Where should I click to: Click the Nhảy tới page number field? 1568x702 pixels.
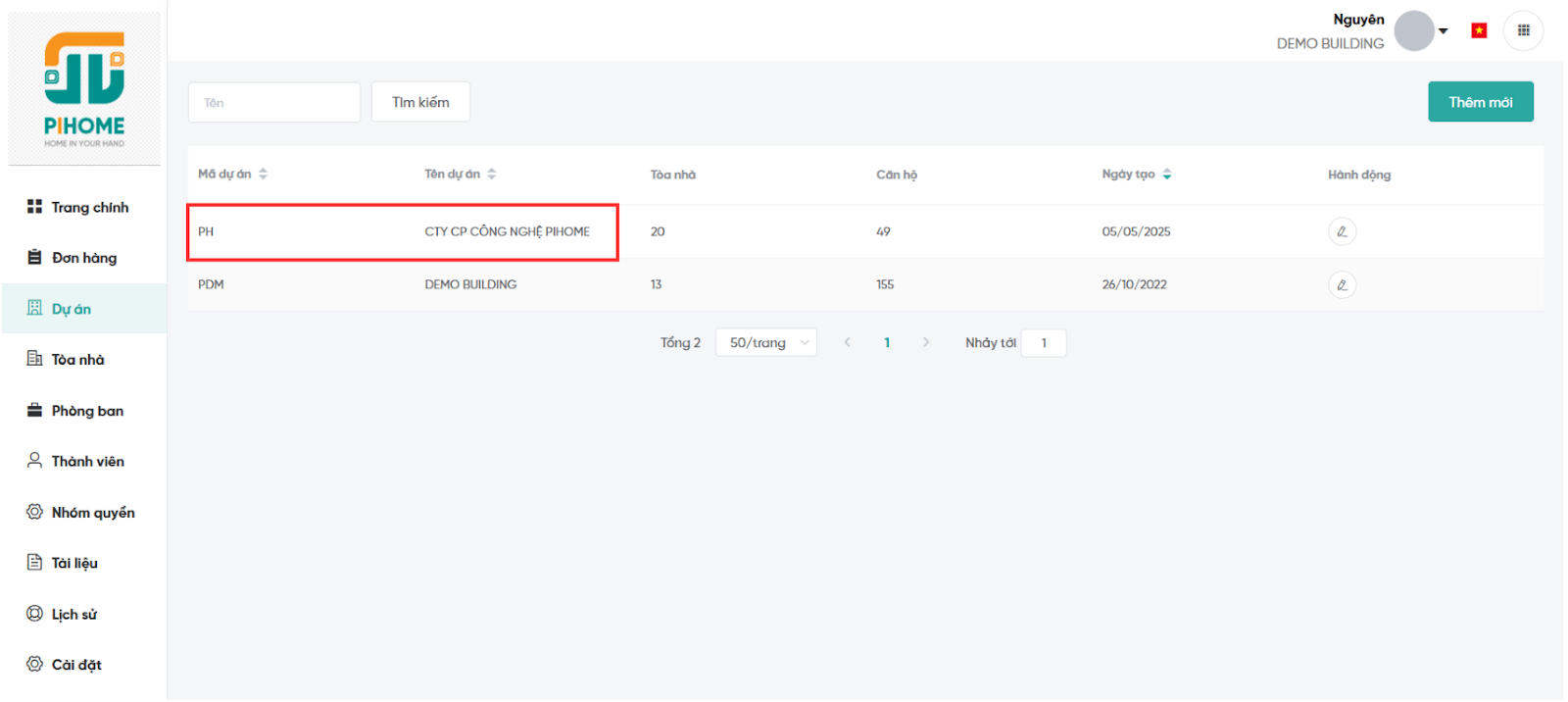point(1043,342)
